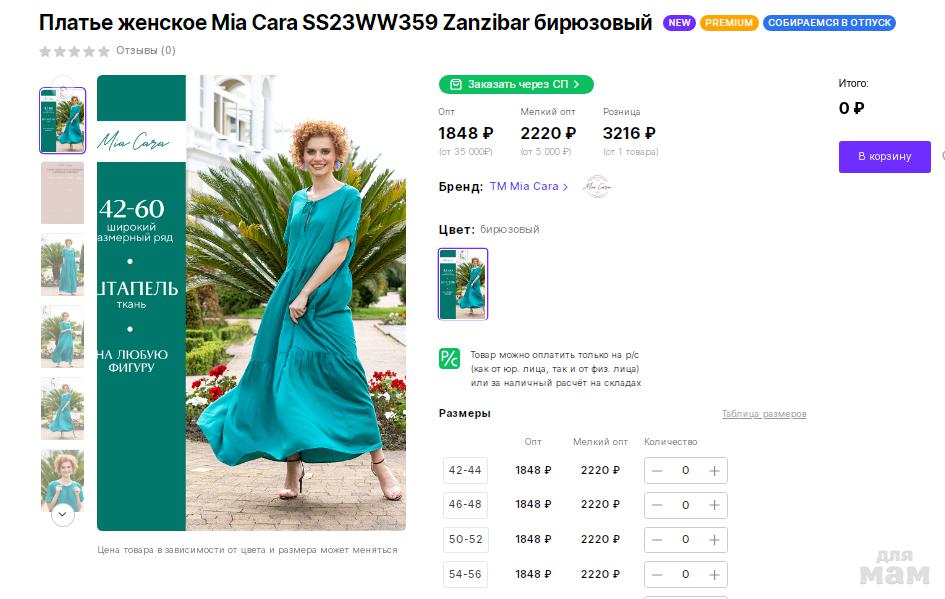
Task: Select the beige second gallery thumbnail
Action: point(62,193)
